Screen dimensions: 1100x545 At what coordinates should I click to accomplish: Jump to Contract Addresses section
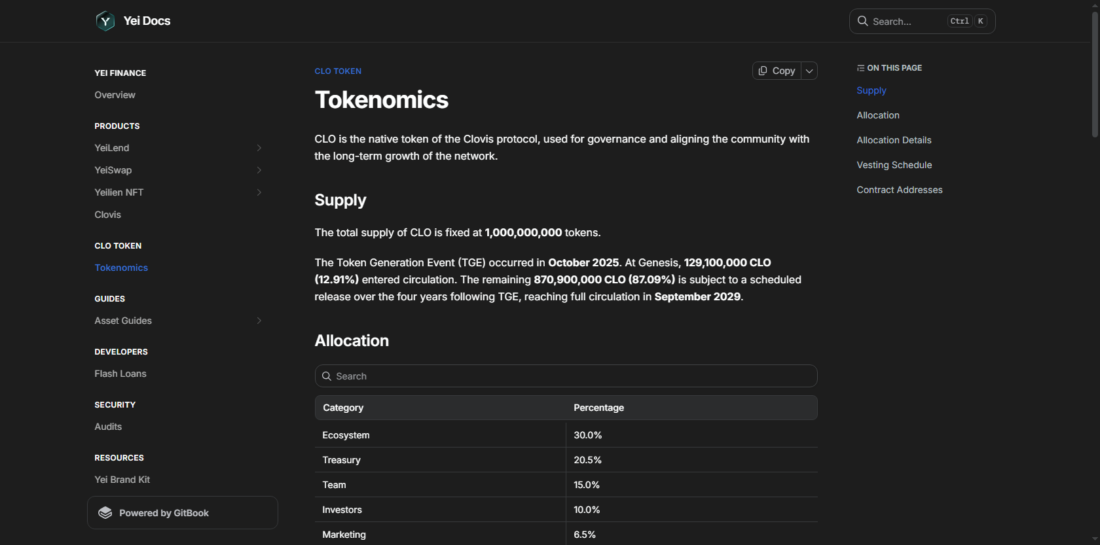coord(899,190)
